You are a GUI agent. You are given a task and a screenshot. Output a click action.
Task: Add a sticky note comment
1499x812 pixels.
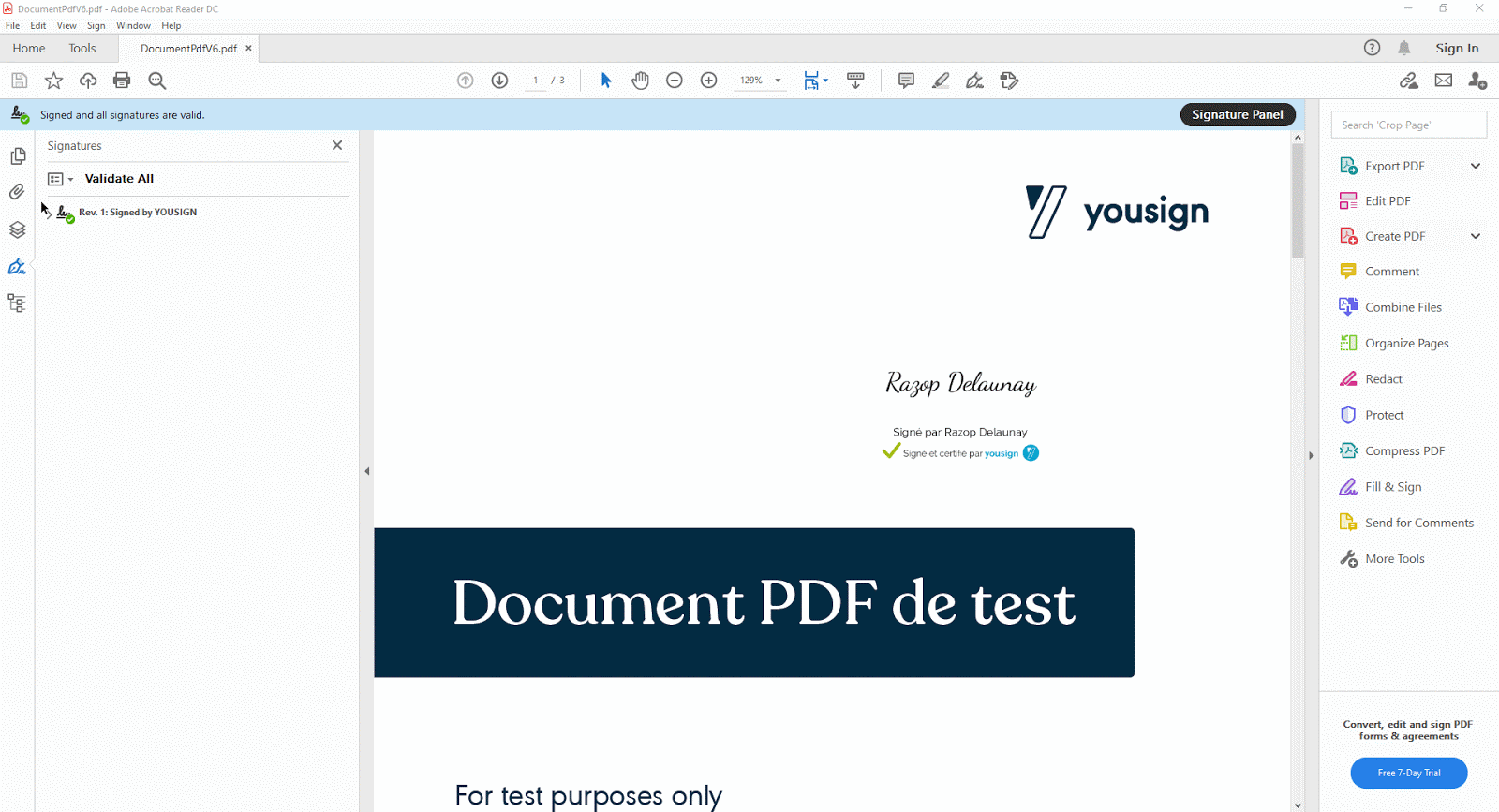click(x=906, y=81)
